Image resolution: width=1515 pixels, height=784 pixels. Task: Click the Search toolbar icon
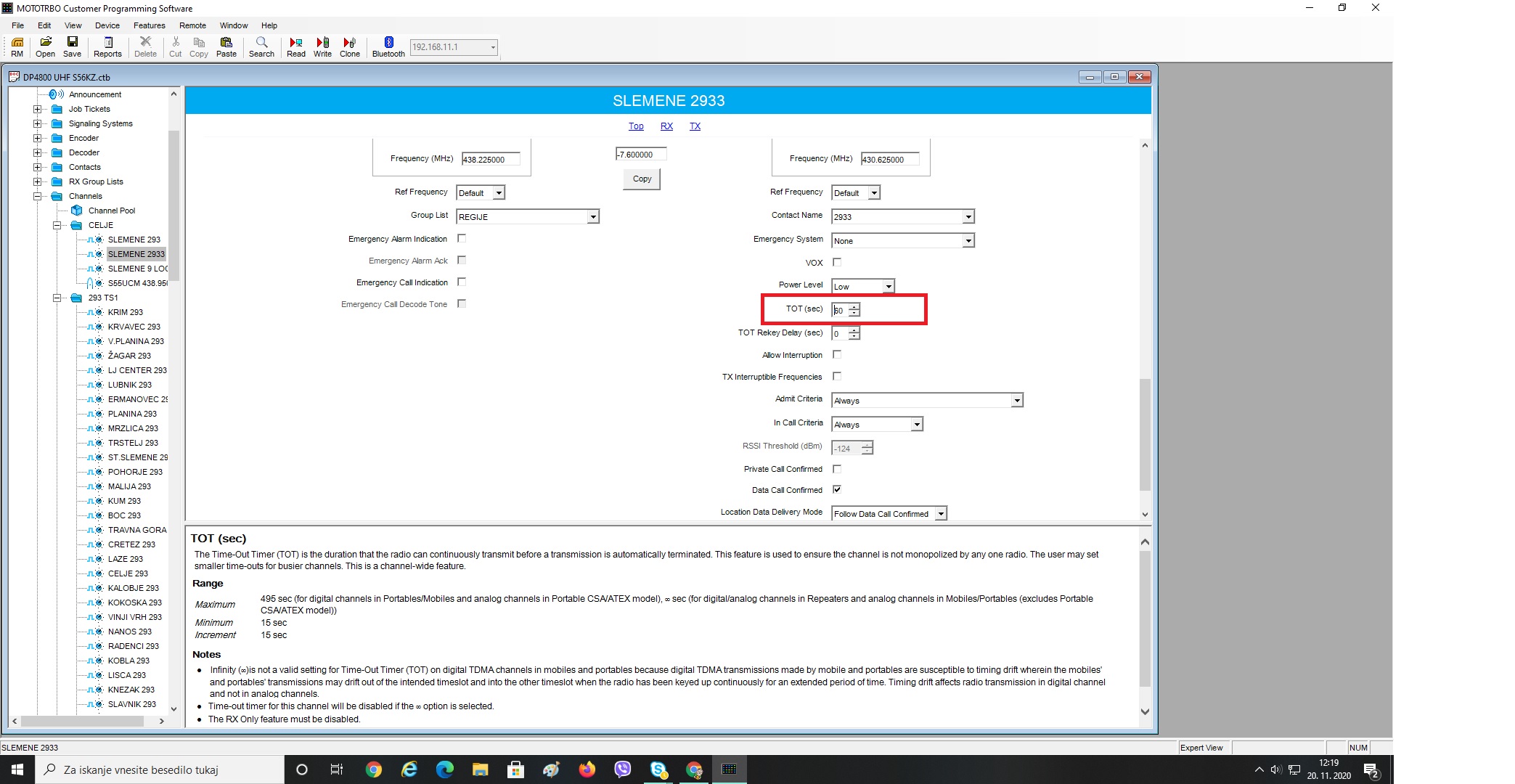[x=261, y=46]
